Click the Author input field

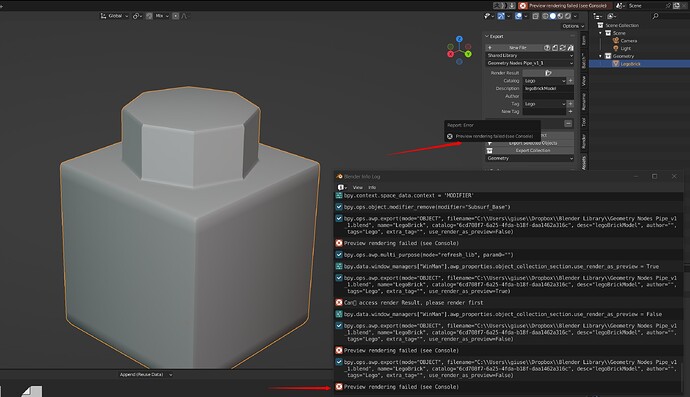[548, 96]
